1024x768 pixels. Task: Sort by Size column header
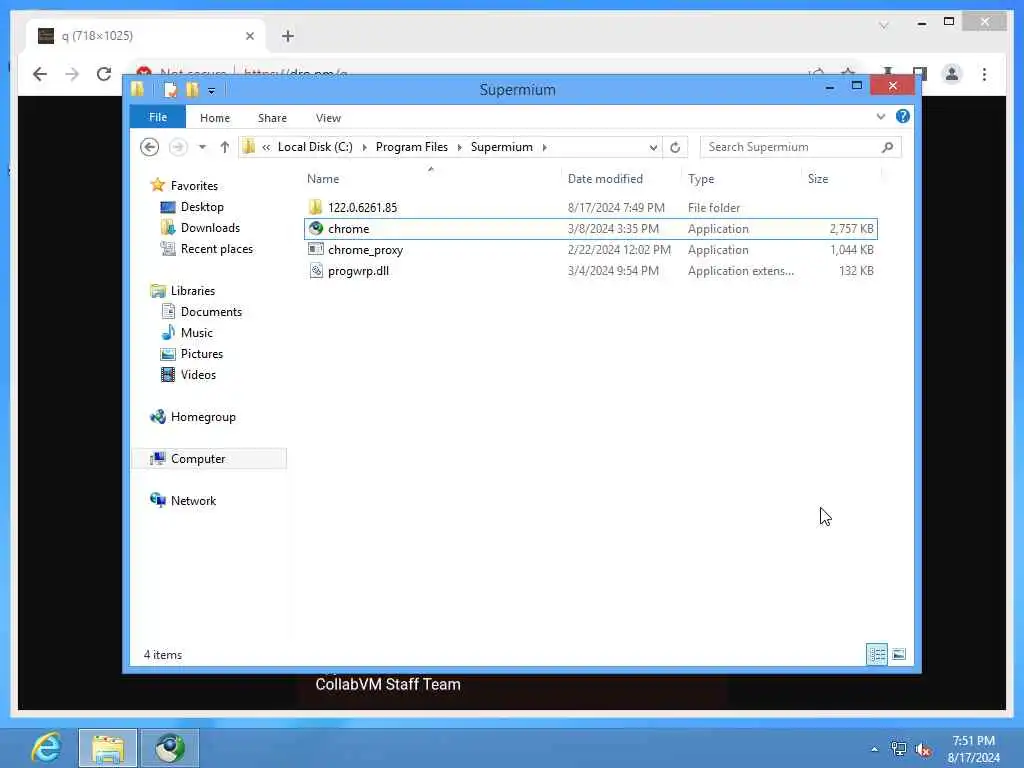click(x=818, y=179)
